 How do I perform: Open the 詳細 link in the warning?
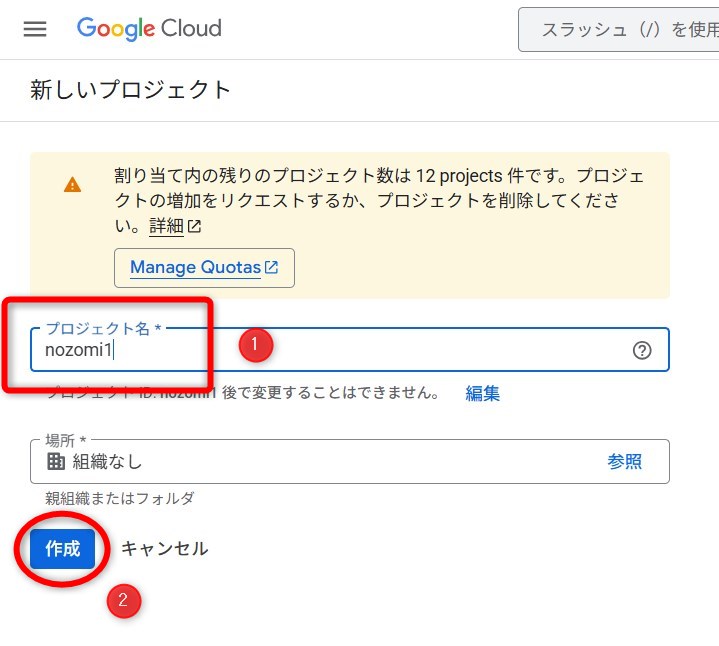tap(166, 227)
